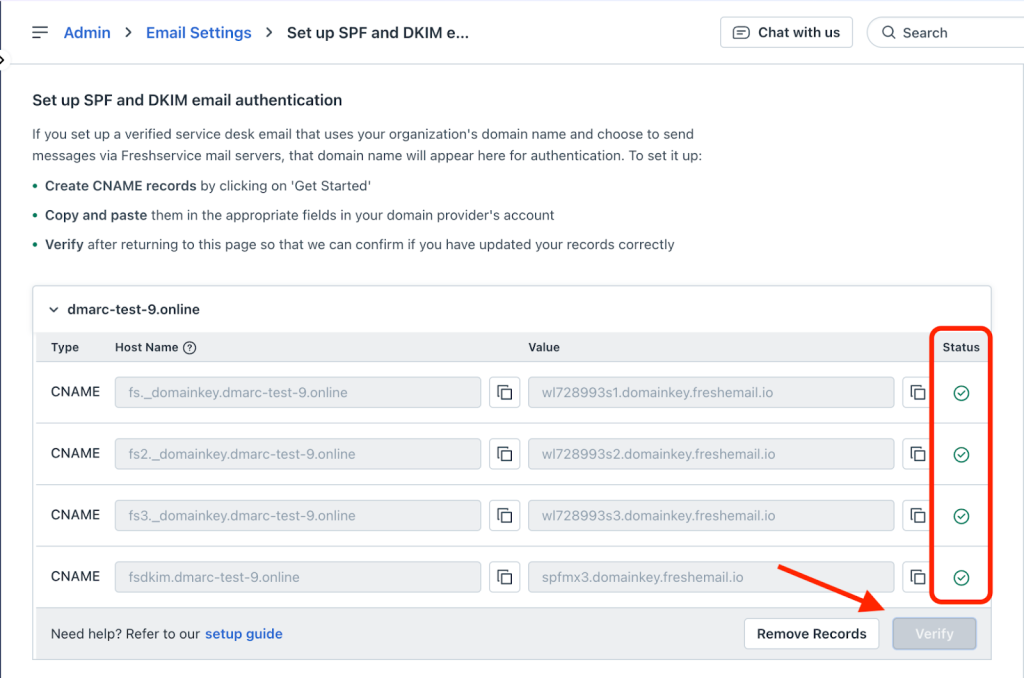
Task: Click the Remove Records button
Action: pyautogui.click(x=811, y=634)
